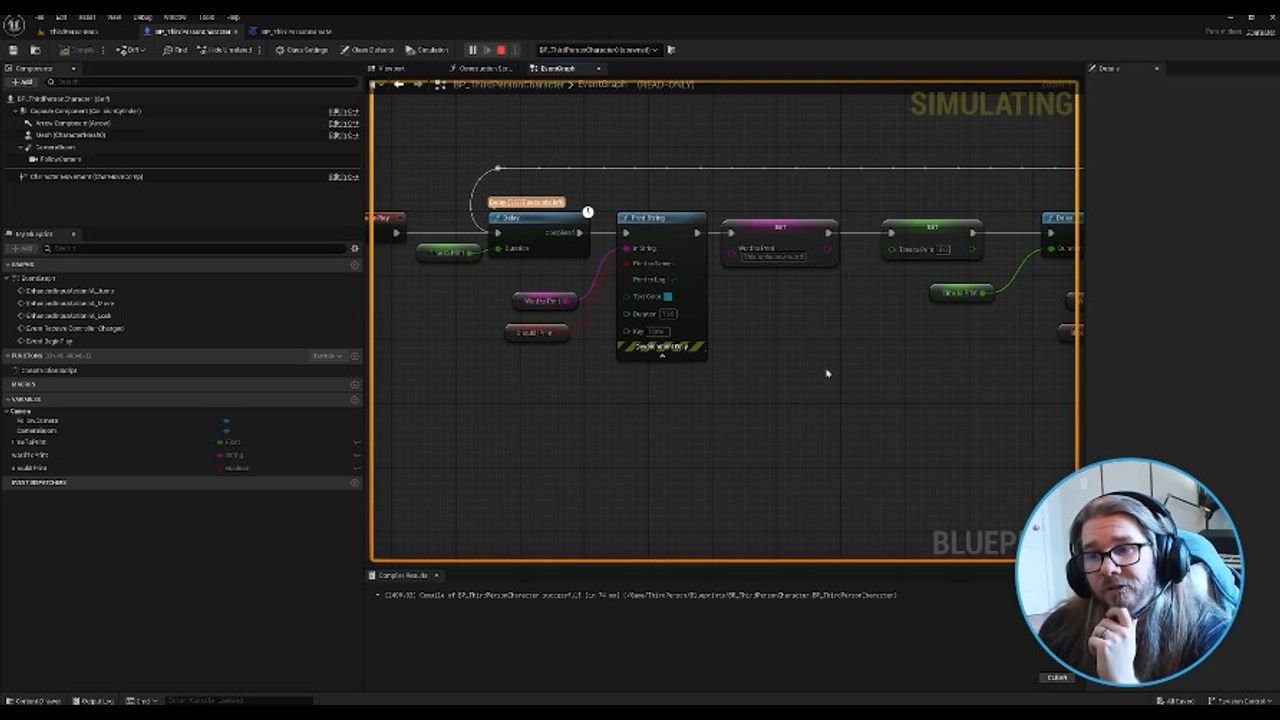Click the icon right of the debug selector
The width and height of the screenshot is (1280, 720).
click(671, 50)
